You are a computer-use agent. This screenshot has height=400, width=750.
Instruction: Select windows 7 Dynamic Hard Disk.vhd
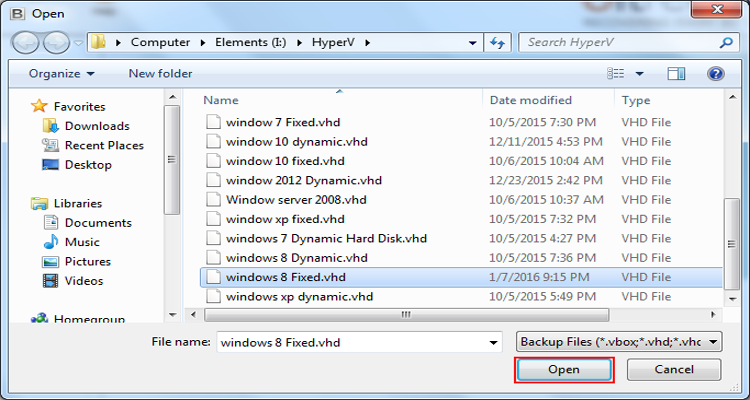(326, 239)
